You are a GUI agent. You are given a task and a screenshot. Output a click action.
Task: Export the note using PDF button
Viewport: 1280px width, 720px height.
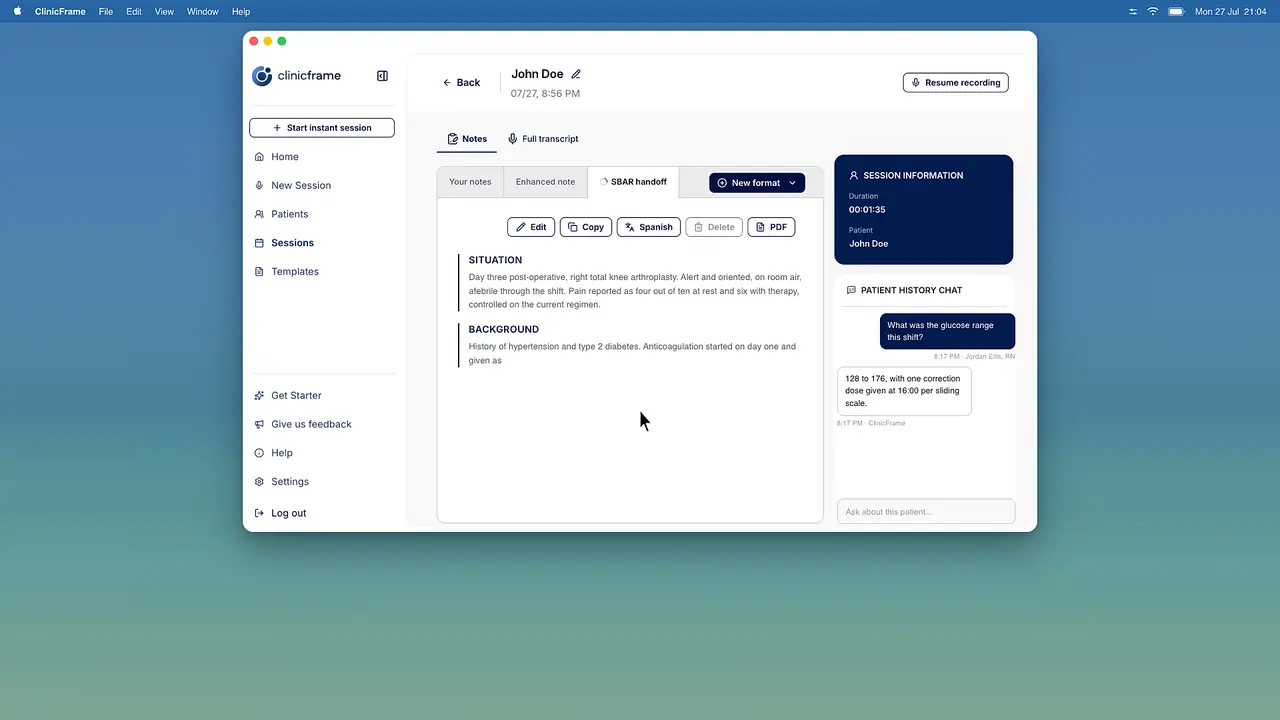(771, 227)
